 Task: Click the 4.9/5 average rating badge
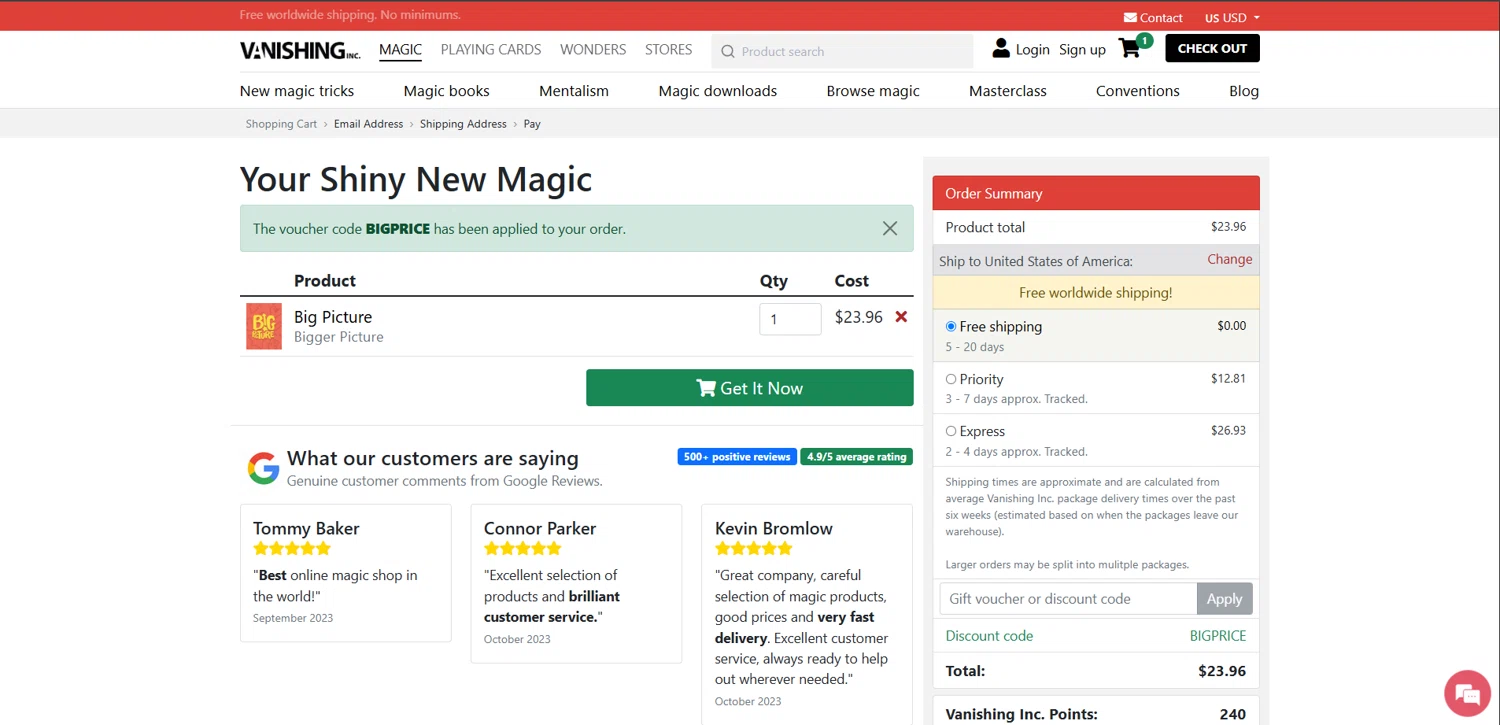[x=856, y=457]
